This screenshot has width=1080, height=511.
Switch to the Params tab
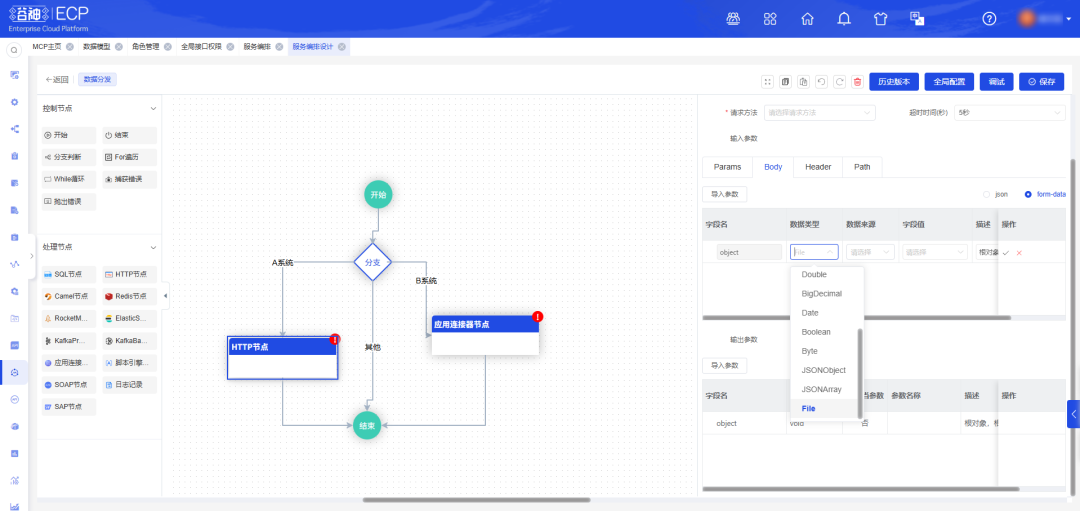point(727,167)
